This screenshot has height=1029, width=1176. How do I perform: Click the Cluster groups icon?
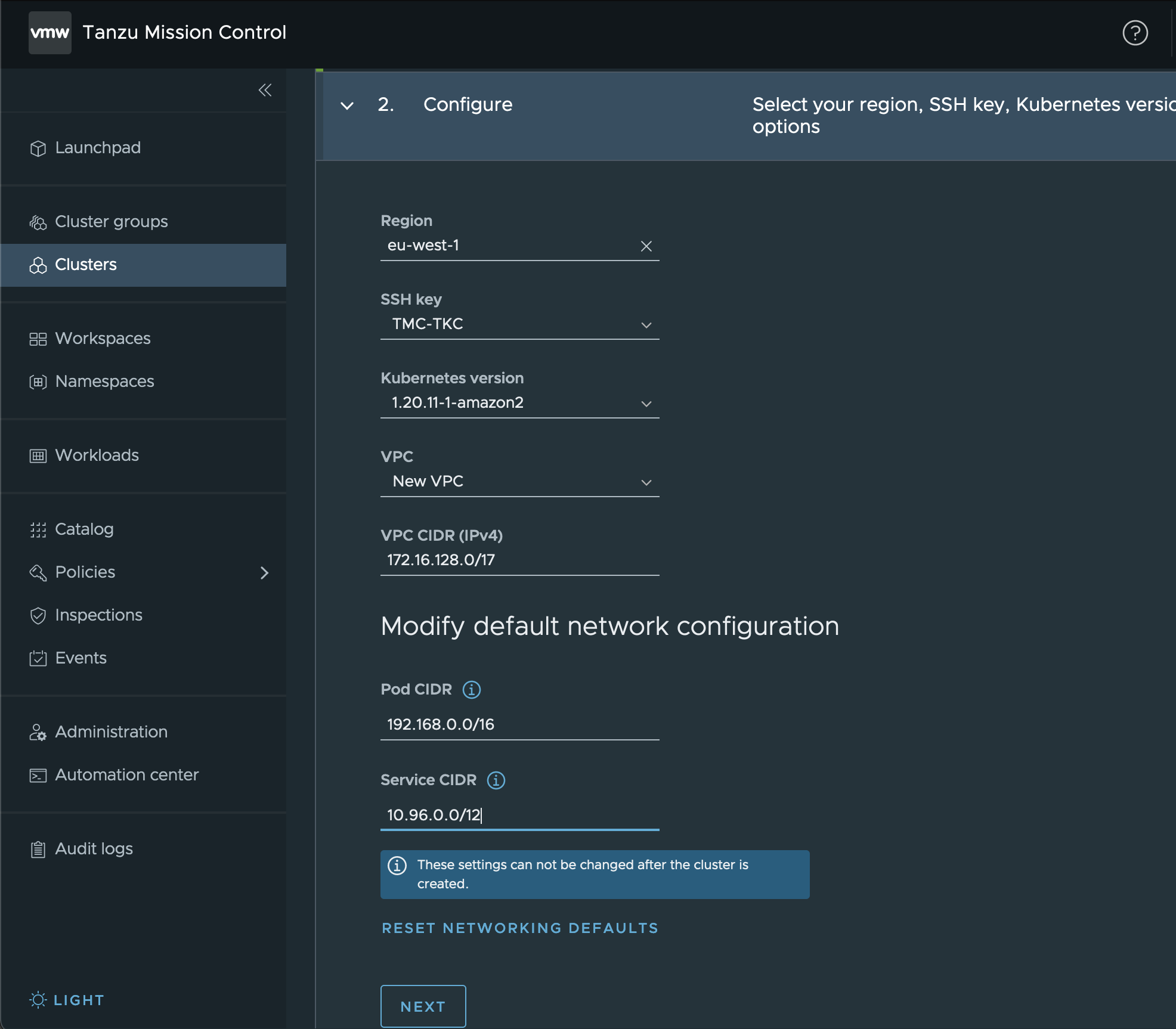(38, 222)
